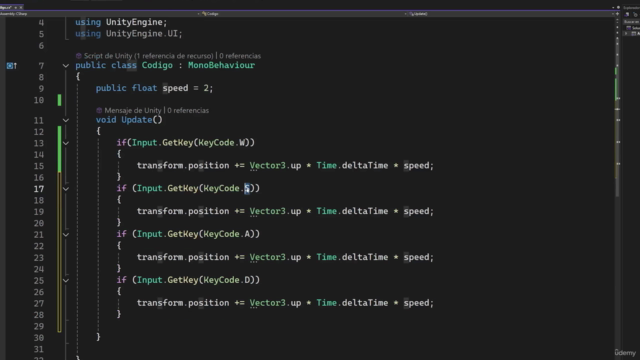Click the Unity icon beside "Mensaje de Unity"
640x360 pixels.
pos(99,110)
